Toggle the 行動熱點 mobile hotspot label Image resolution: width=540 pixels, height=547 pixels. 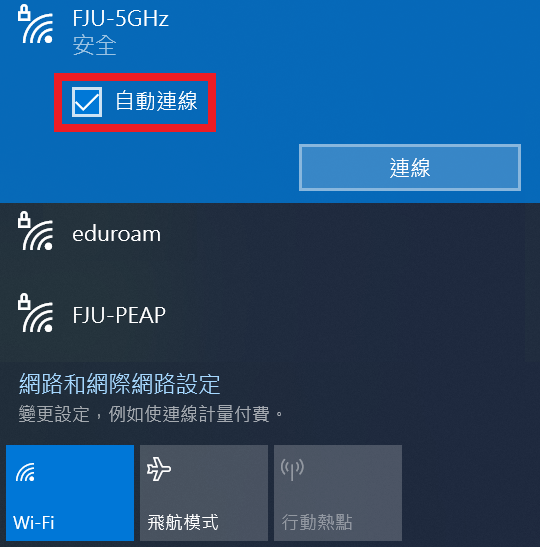point(317,523)
